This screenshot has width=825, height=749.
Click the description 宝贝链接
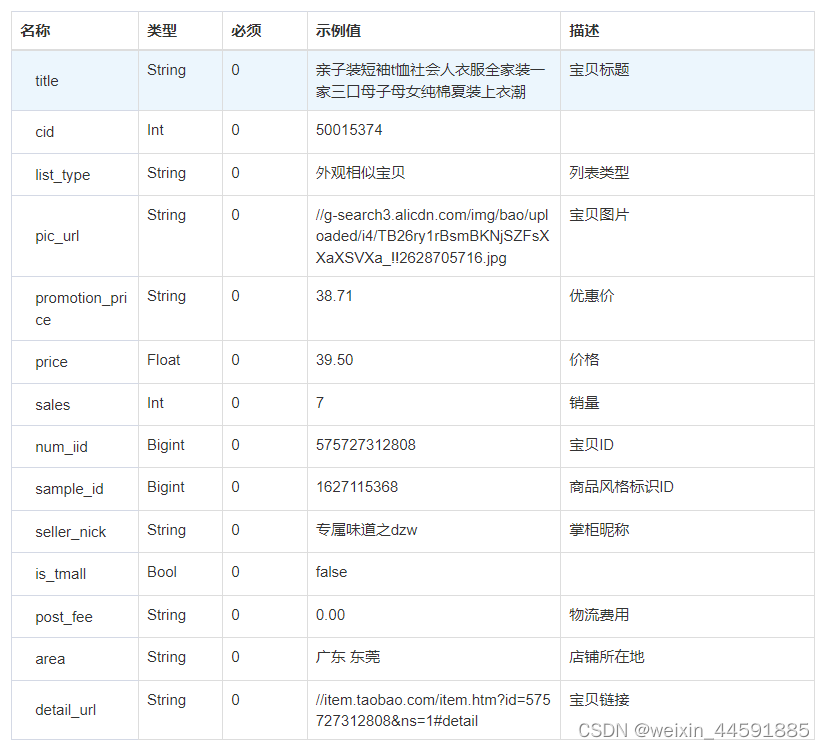(x=599, y=700)
